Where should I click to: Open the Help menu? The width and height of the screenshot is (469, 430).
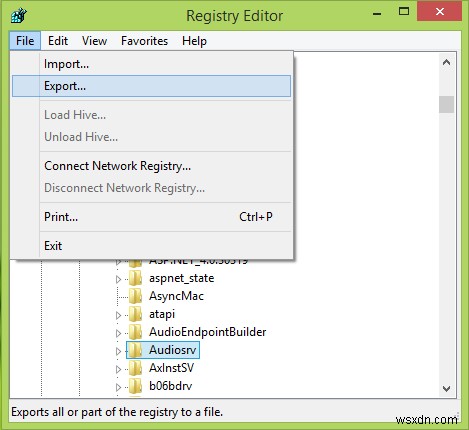[194, 41]
